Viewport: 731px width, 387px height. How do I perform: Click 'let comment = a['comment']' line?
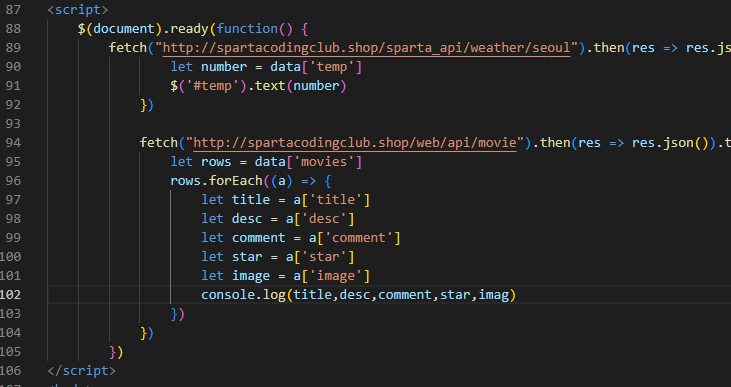(301, 238)
